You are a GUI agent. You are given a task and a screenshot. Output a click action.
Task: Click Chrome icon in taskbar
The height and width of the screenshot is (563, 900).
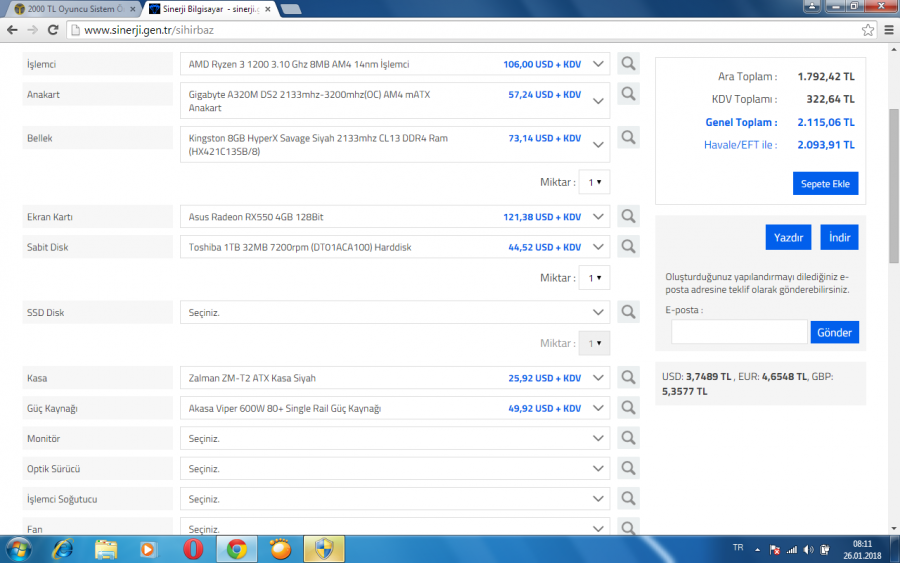click(x=236, y=550)
